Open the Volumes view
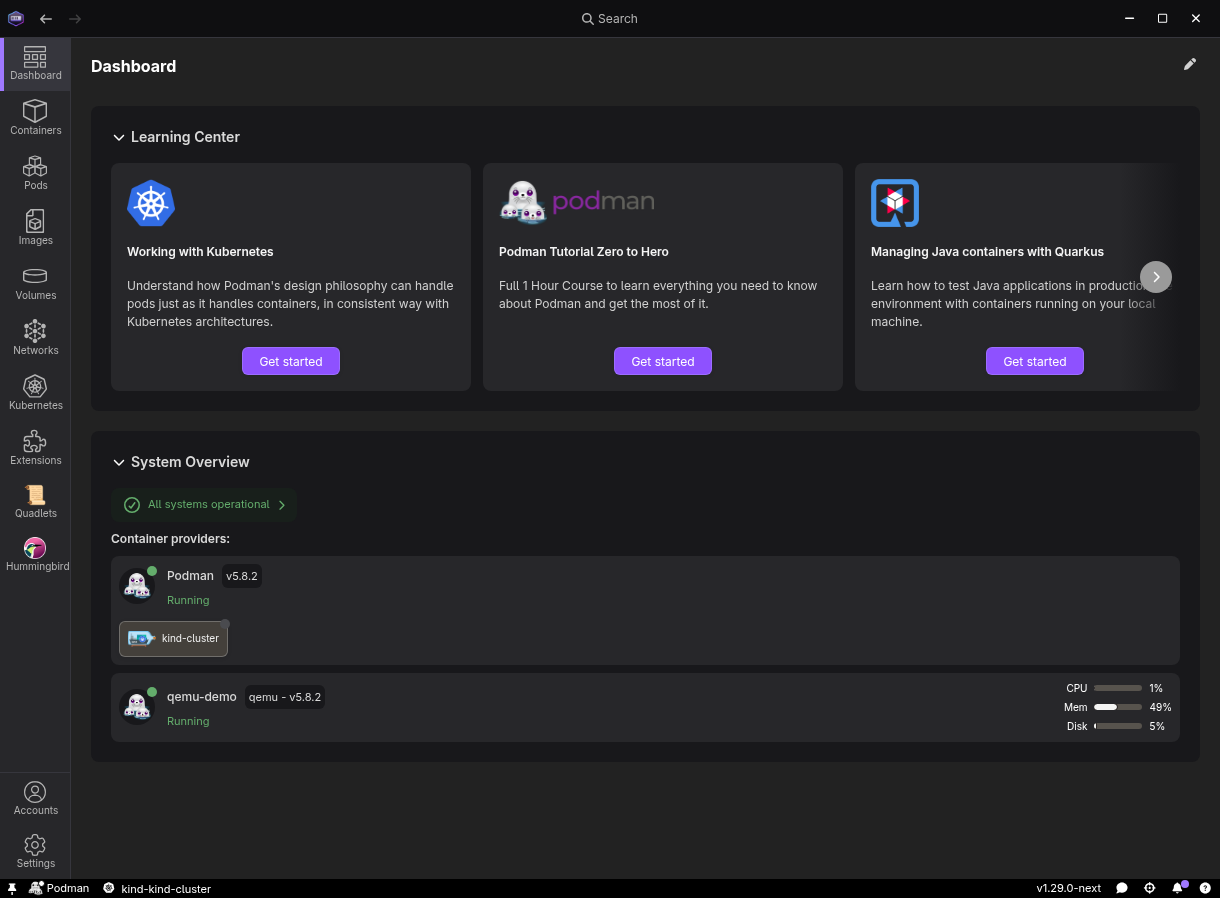The height and width of the screenshot is (898, 1220). tap(36, 284)
